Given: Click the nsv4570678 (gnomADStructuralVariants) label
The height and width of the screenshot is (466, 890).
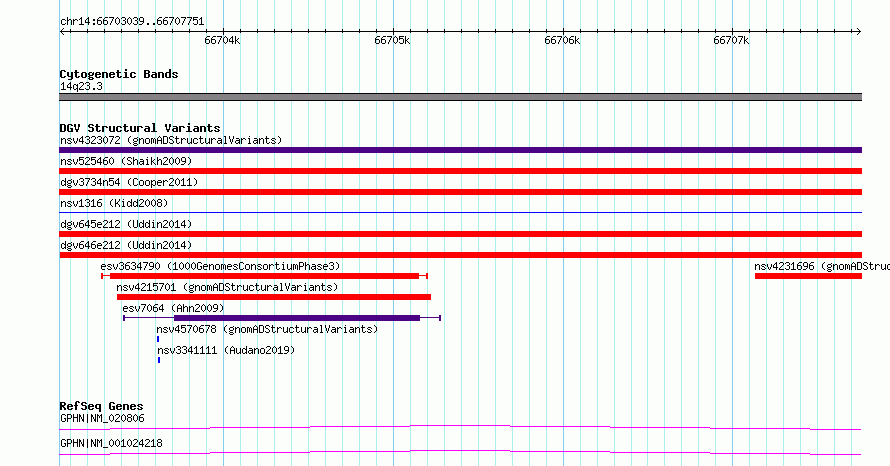Looking at the screenshot, I should (x=267, y=329).
